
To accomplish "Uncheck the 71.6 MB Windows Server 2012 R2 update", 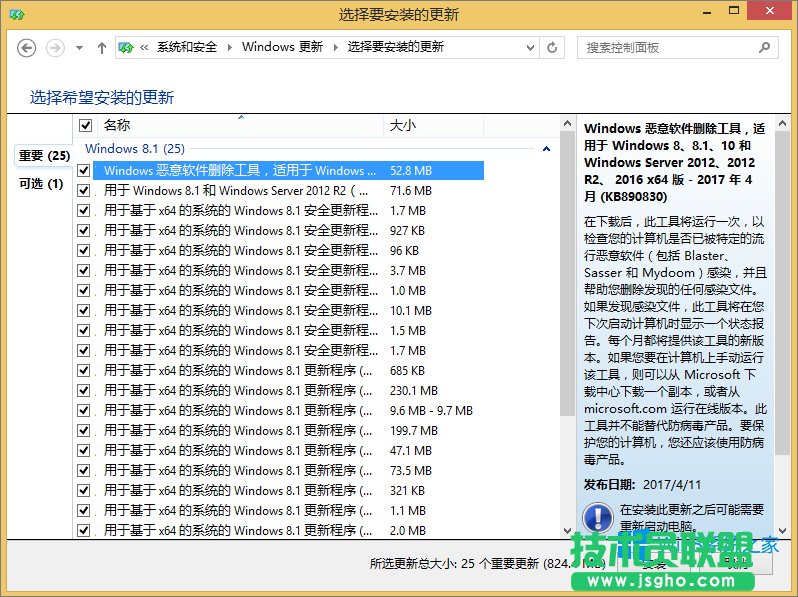I will [84, 191].
